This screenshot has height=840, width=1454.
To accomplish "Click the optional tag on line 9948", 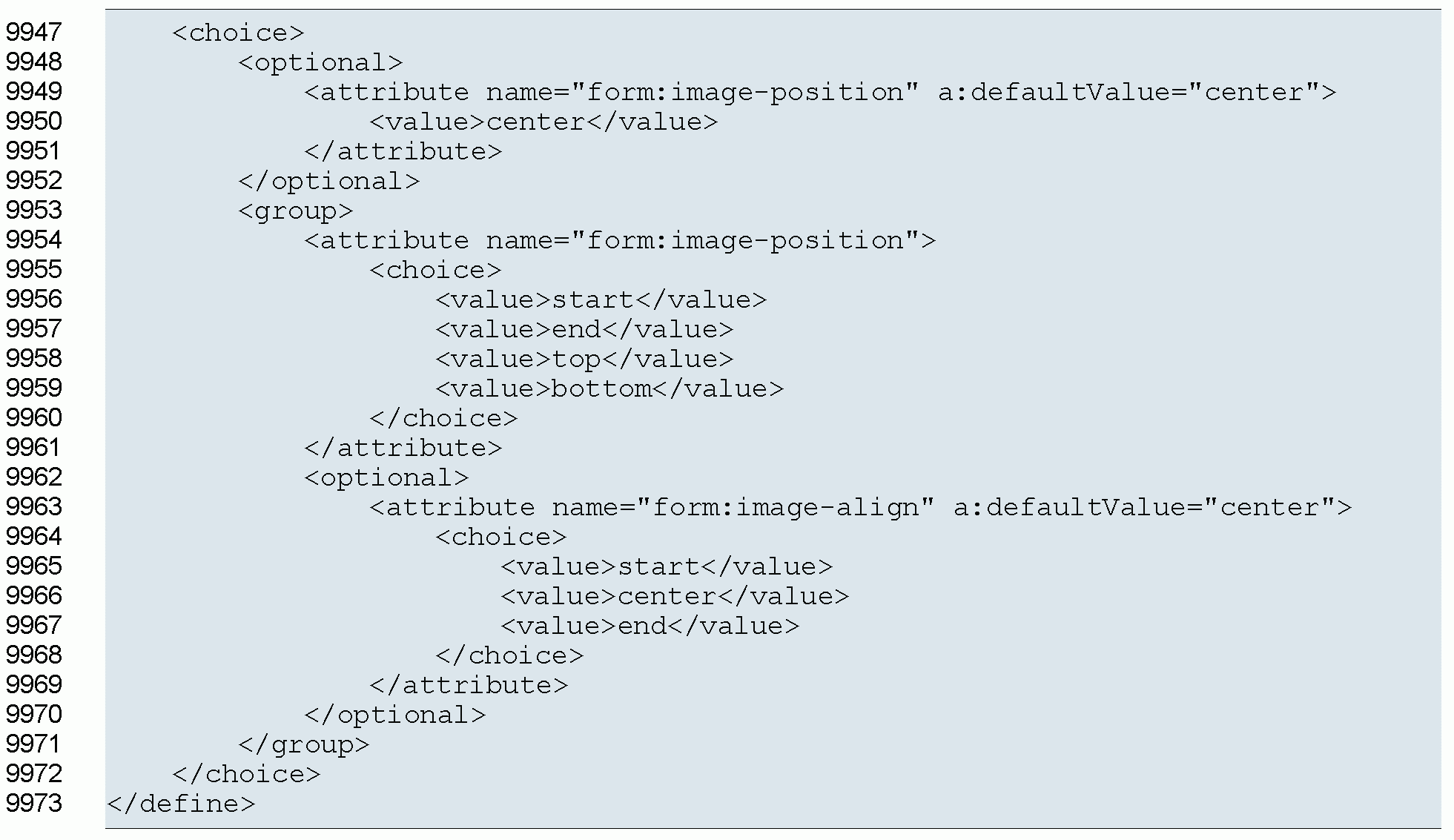I will click(x=320, y=62).
